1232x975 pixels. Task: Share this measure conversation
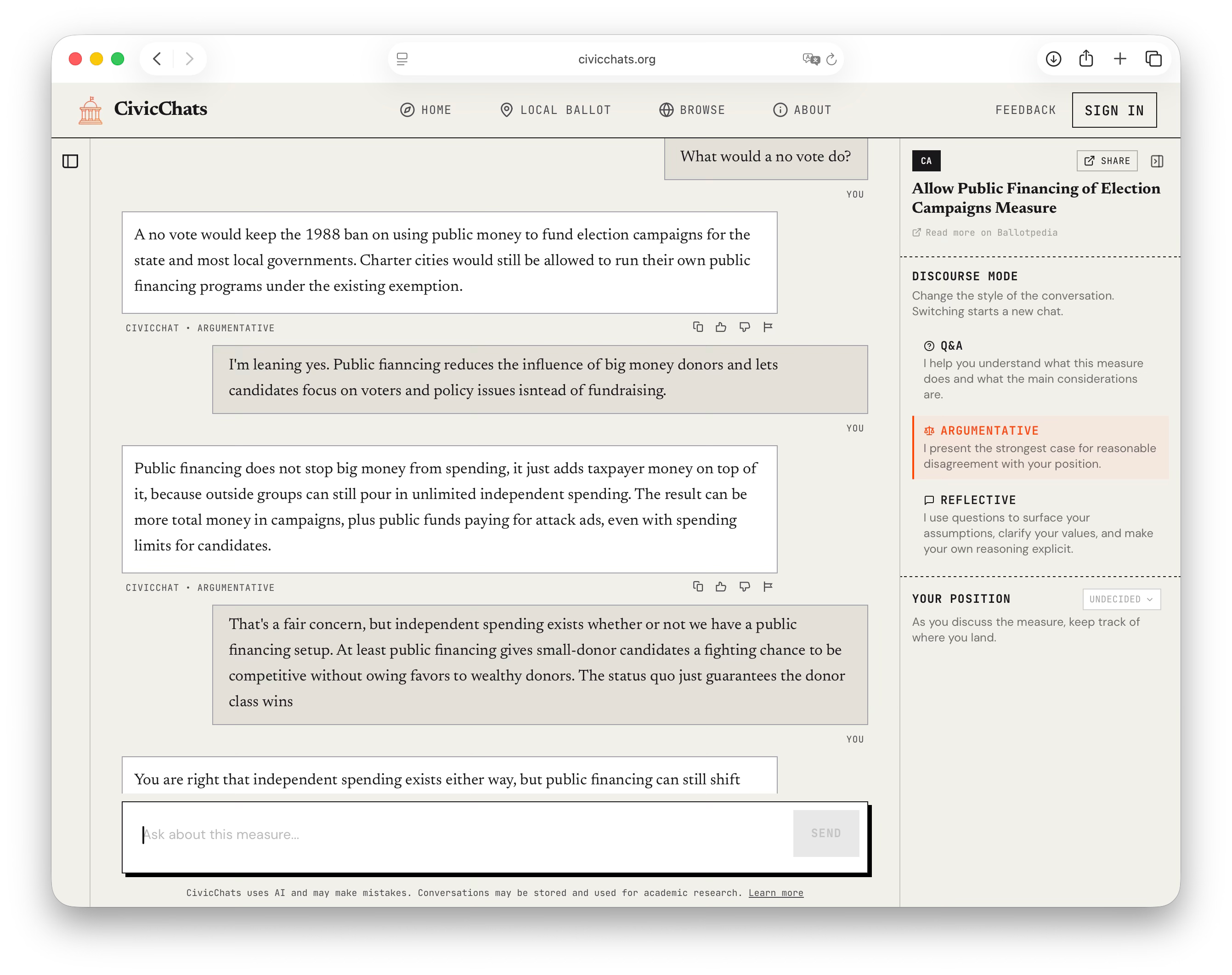pos(1107,161)
